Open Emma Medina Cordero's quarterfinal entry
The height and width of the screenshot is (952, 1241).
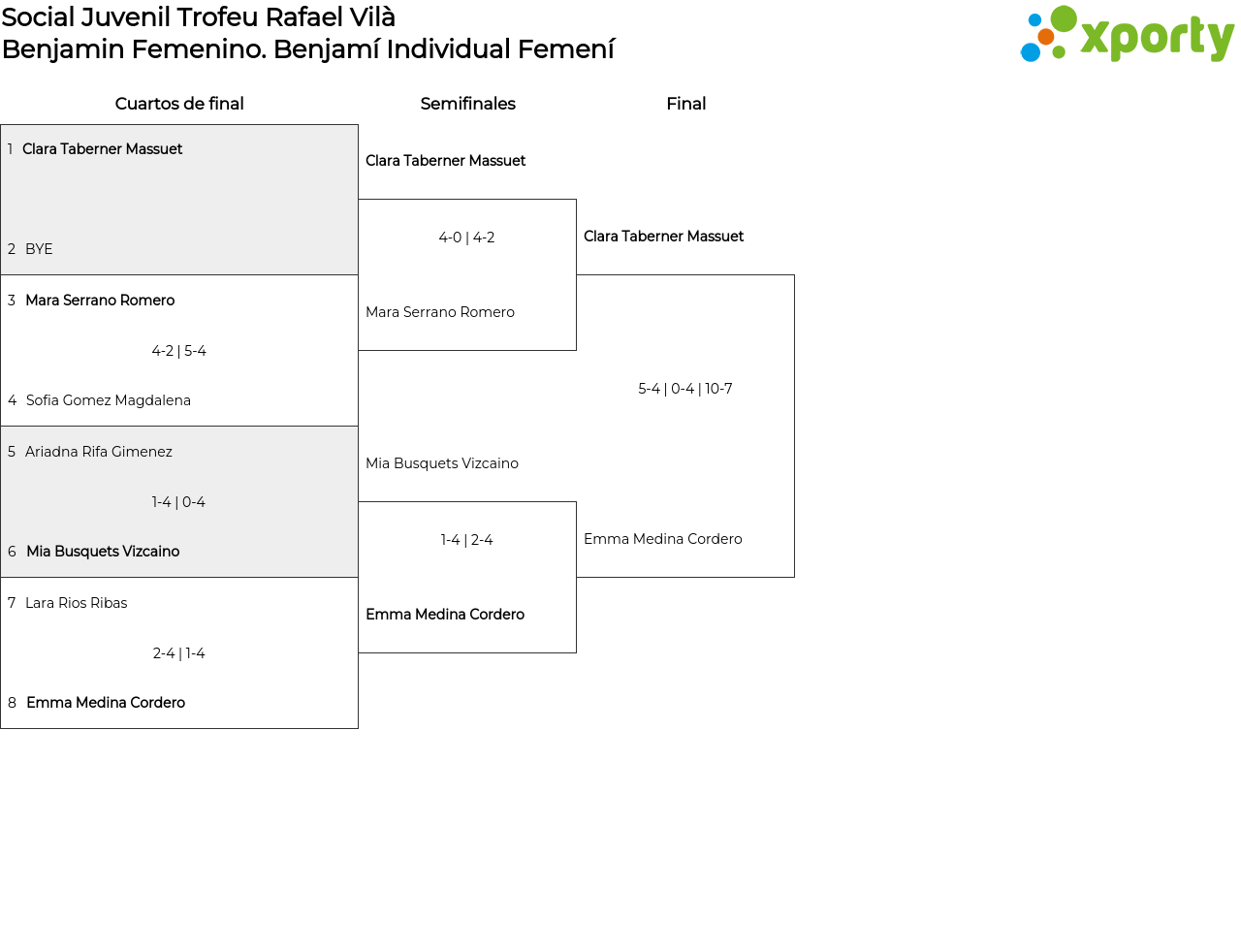click(x=105, y=703)
